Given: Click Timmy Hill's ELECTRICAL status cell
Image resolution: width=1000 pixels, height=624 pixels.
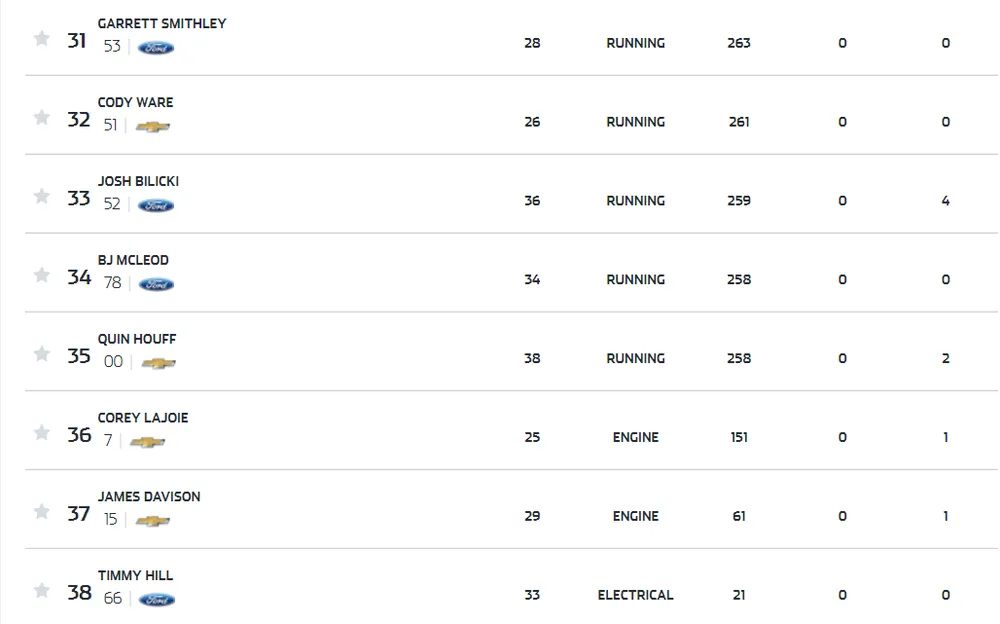Looking at the screenshot, I should coord(635,595).
